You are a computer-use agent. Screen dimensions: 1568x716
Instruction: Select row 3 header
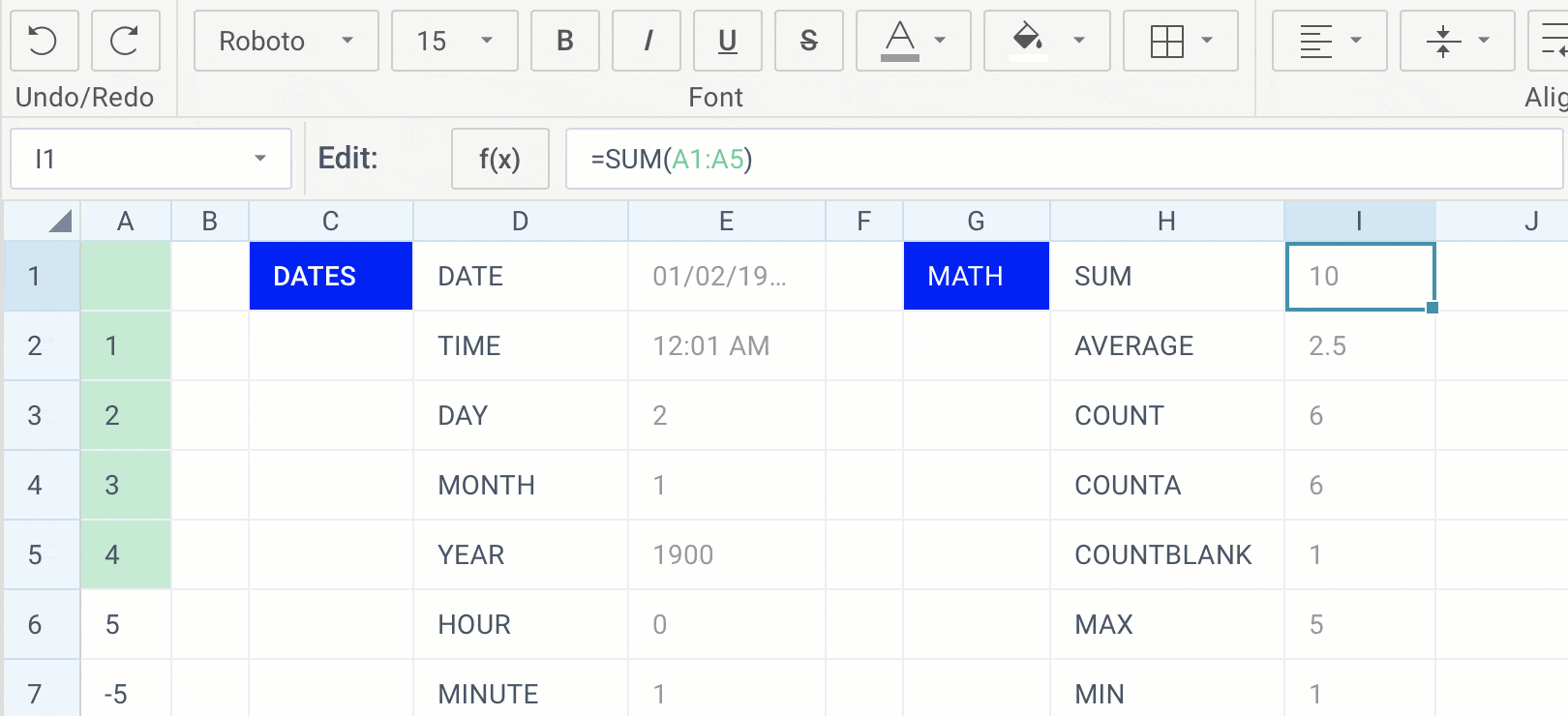[x=36, y=415]
